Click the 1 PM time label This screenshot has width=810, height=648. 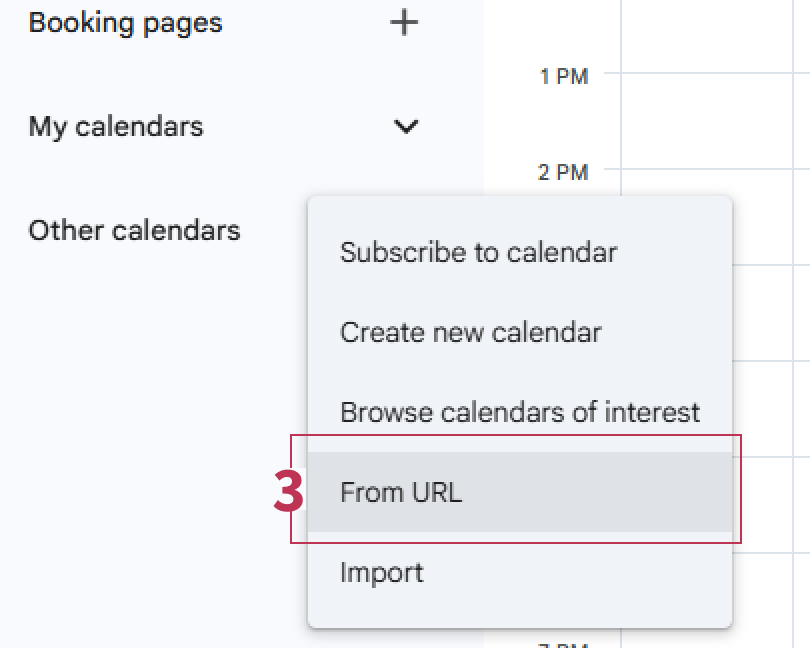(563, 77)
